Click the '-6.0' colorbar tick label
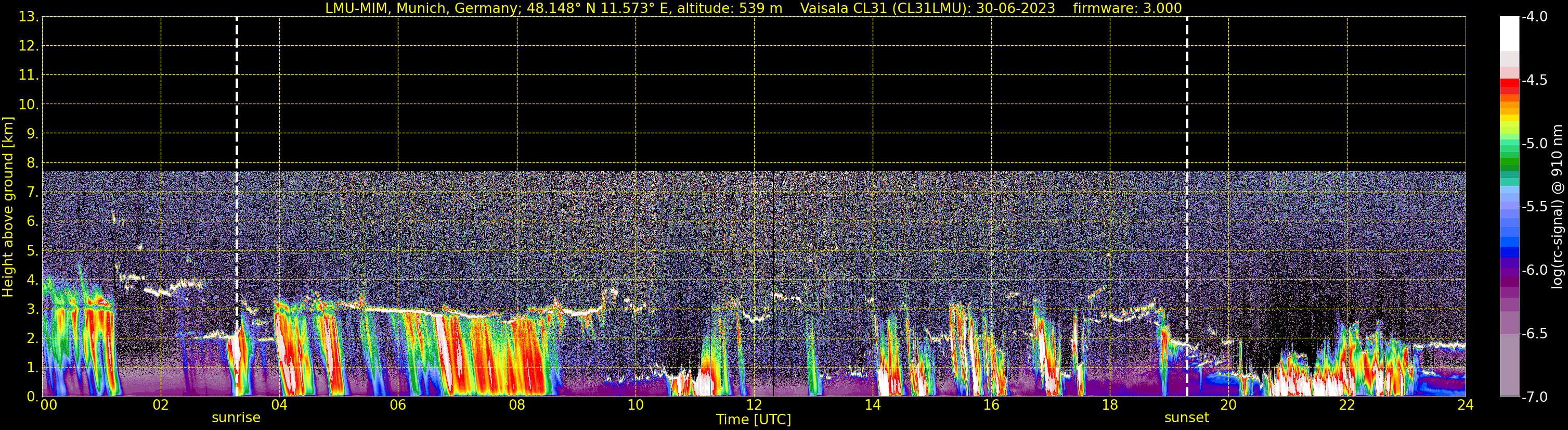1568x430 pixels. tap(1535, 270)
